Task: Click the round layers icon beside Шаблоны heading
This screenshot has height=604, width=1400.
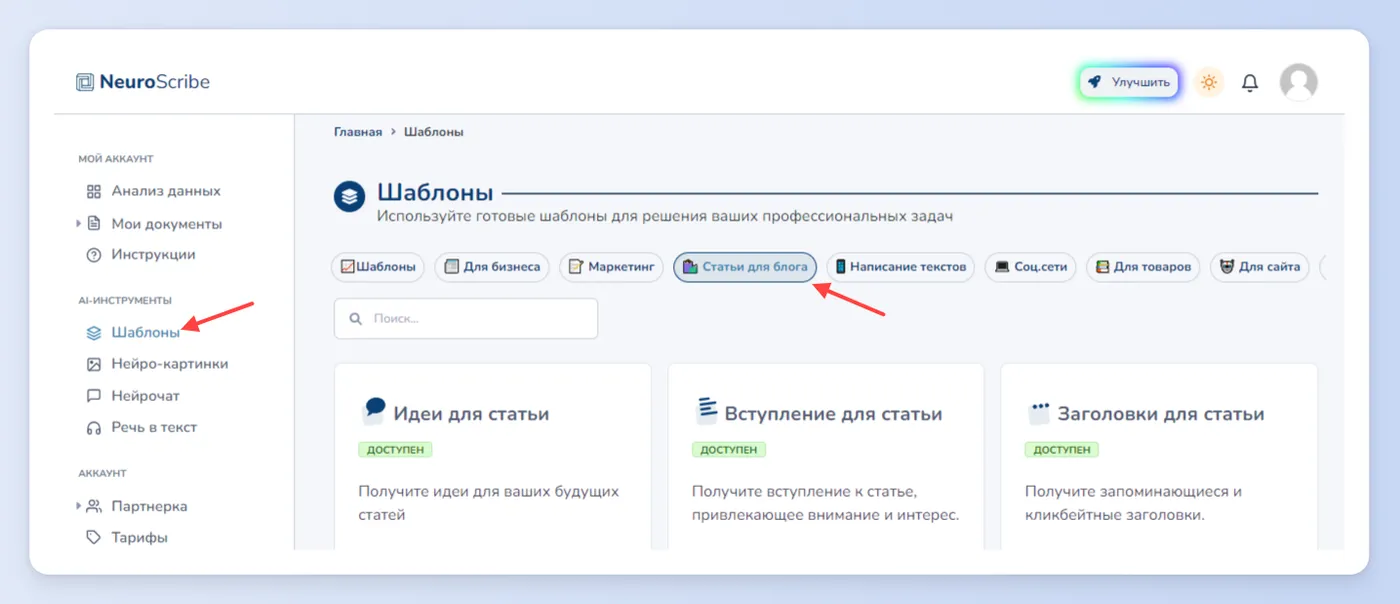Action: pyautogui.click(x=349, y=197)
